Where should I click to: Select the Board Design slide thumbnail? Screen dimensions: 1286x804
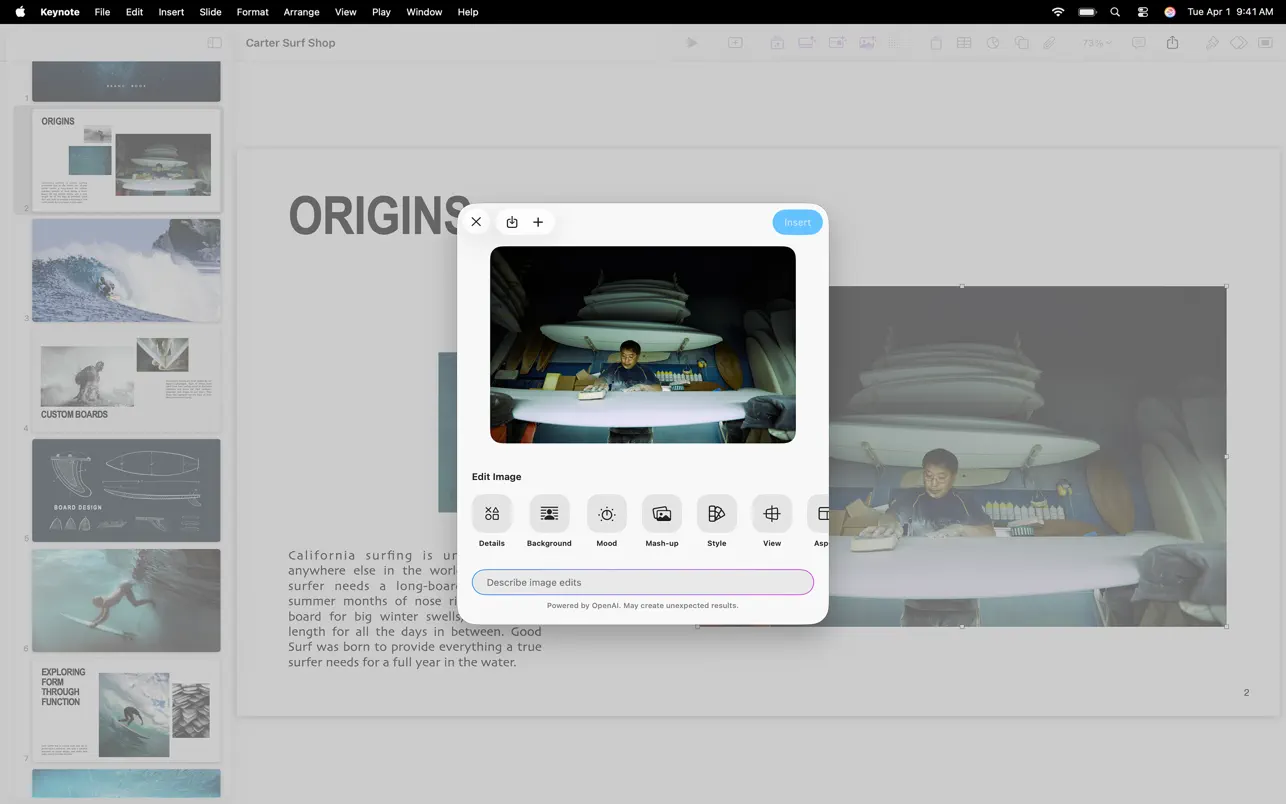[126, 490]
